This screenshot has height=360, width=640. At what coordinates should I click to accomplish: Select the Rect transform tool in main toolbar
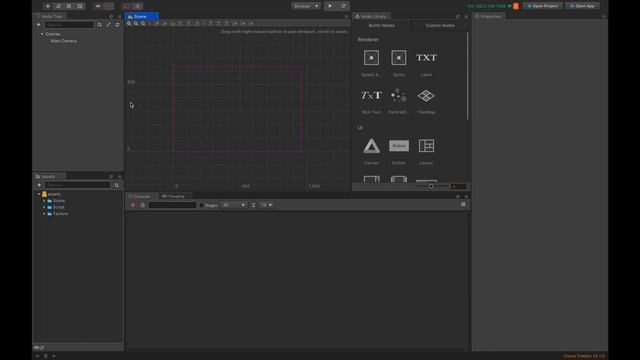tap(80, 6)
